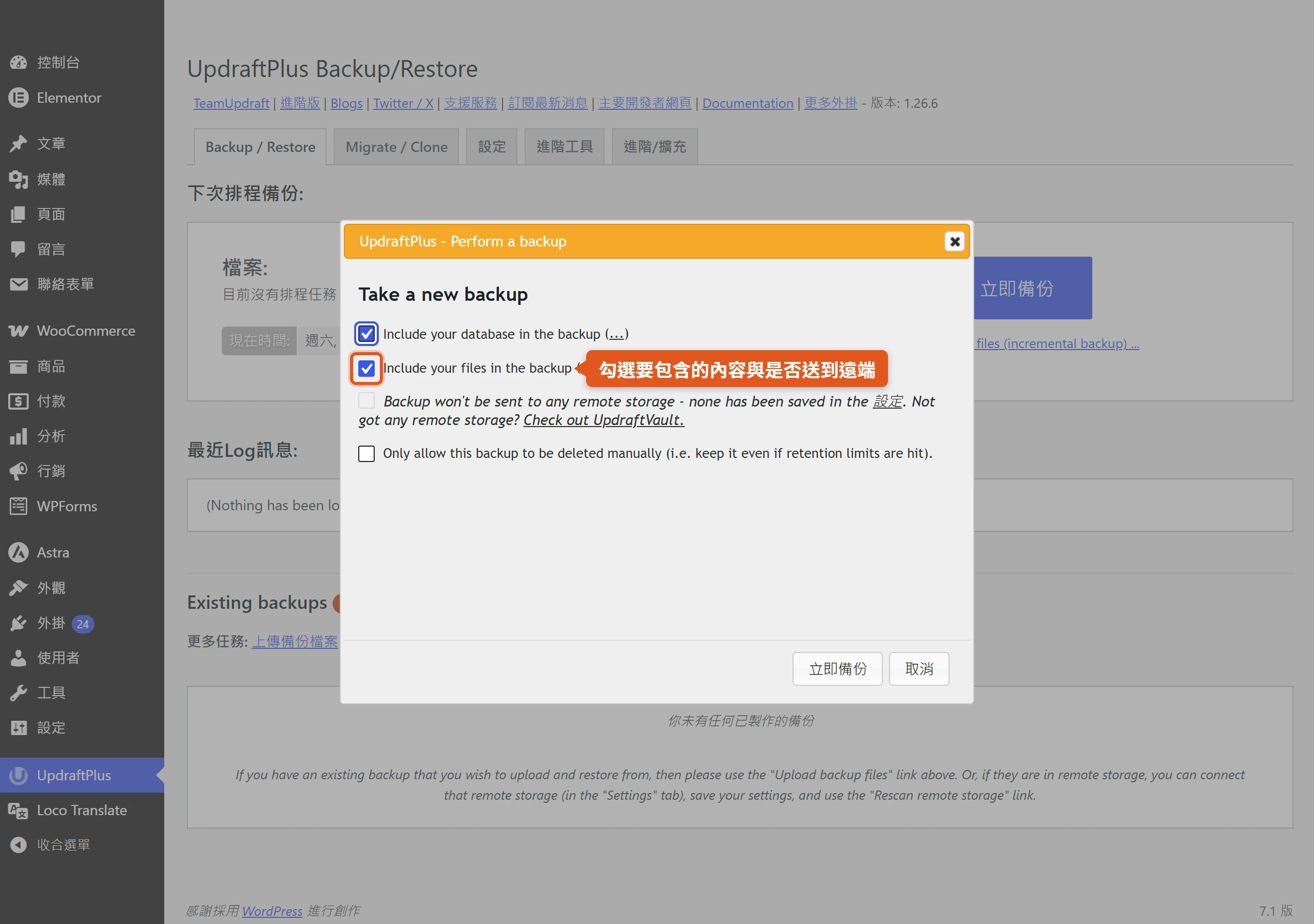Switch to the Backup / Restore tab
This screenshot has height=924, width=1314.
260,147
